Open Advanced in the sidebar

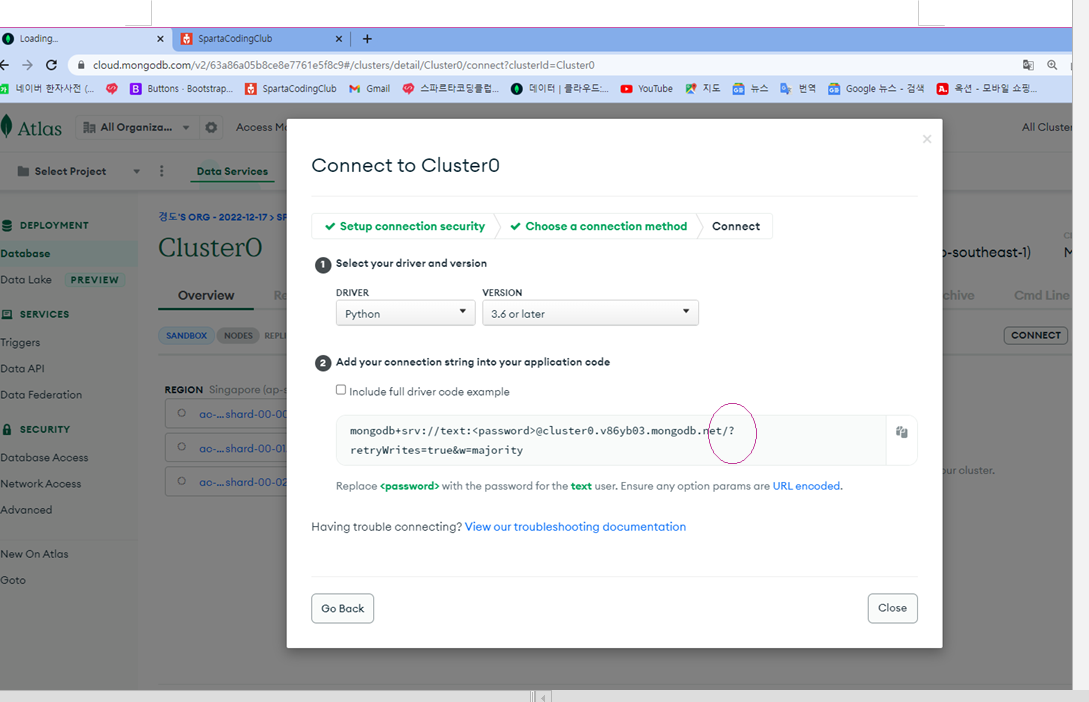26,510
